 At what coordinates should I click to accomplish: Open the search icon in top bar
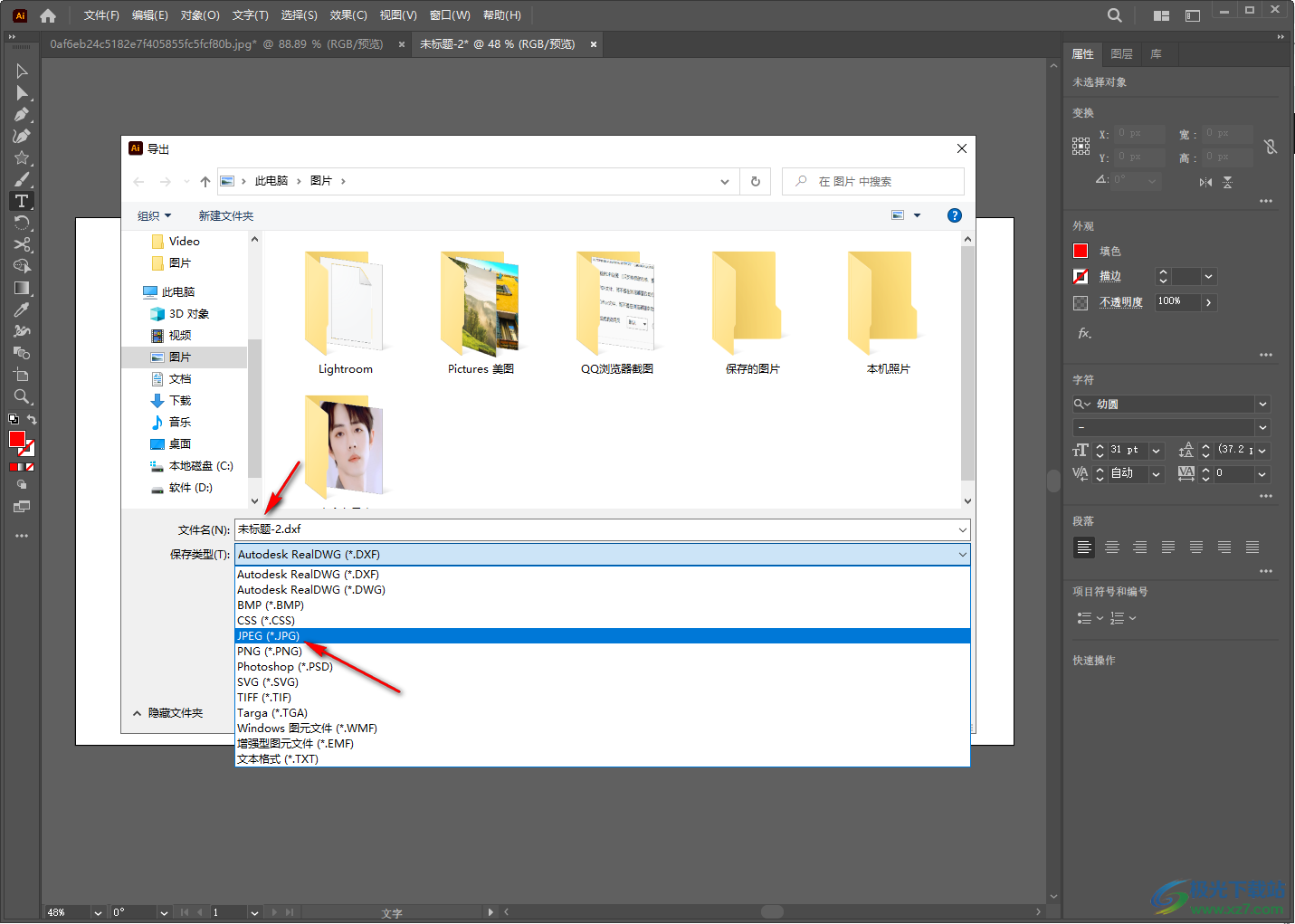click(1114, 15)
